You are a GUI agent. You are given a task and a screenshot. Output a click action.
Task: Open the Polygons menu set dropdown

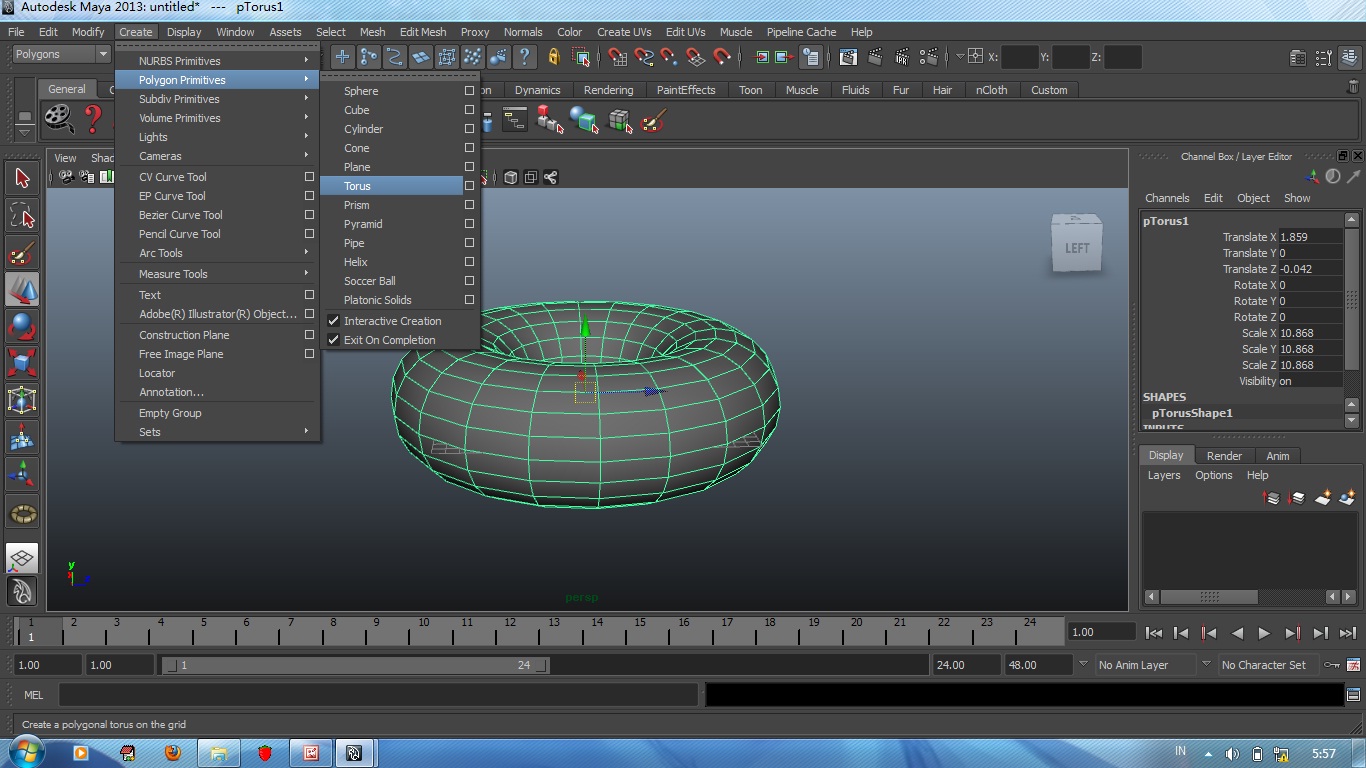tap(60, 54)
